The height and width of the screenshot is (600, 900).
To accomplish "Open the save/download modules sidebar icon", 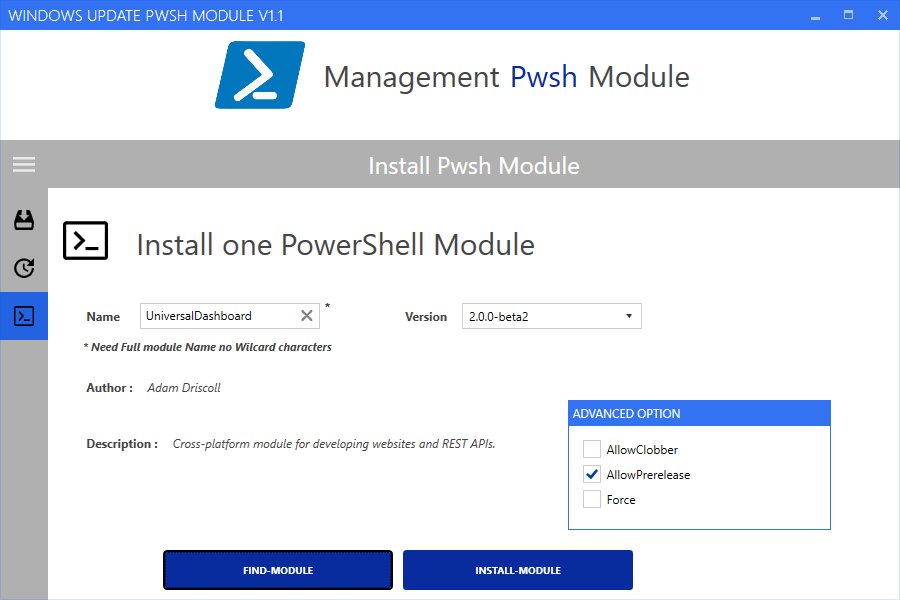I will tap(24, 220).
